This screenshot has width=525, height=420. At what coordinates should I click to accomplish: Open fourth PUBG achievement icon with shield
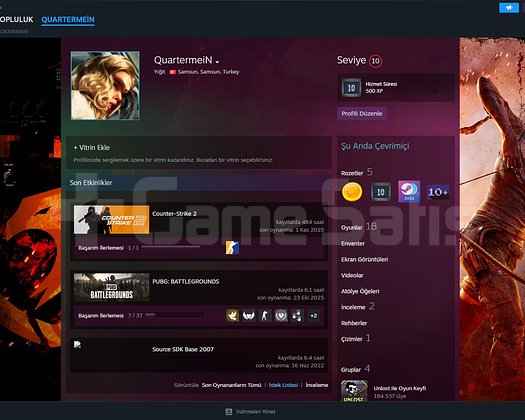click(x=281, y=316)
